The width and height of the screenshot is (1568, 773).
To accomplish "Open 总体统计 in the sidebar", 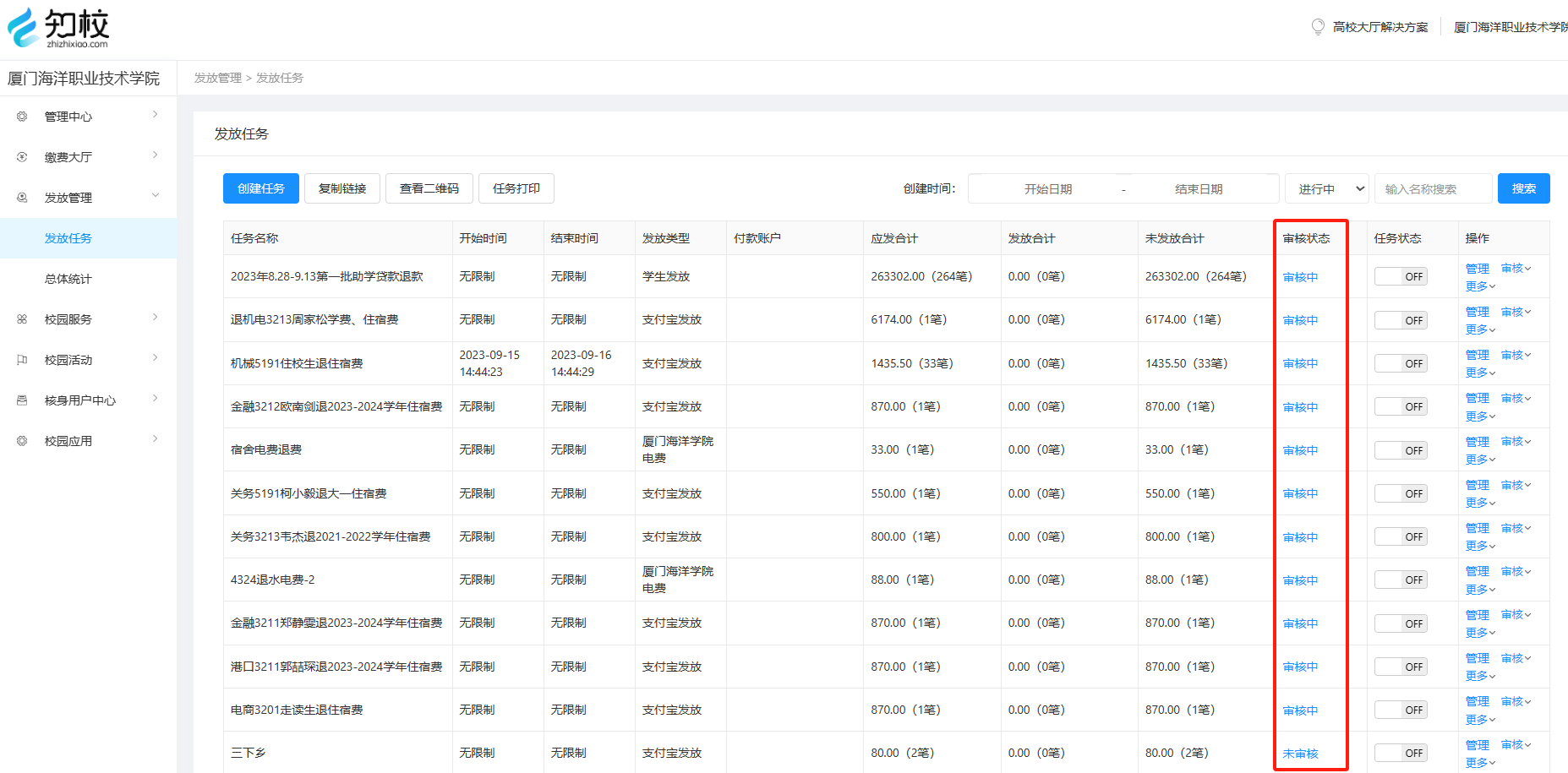I will (68, 279).
